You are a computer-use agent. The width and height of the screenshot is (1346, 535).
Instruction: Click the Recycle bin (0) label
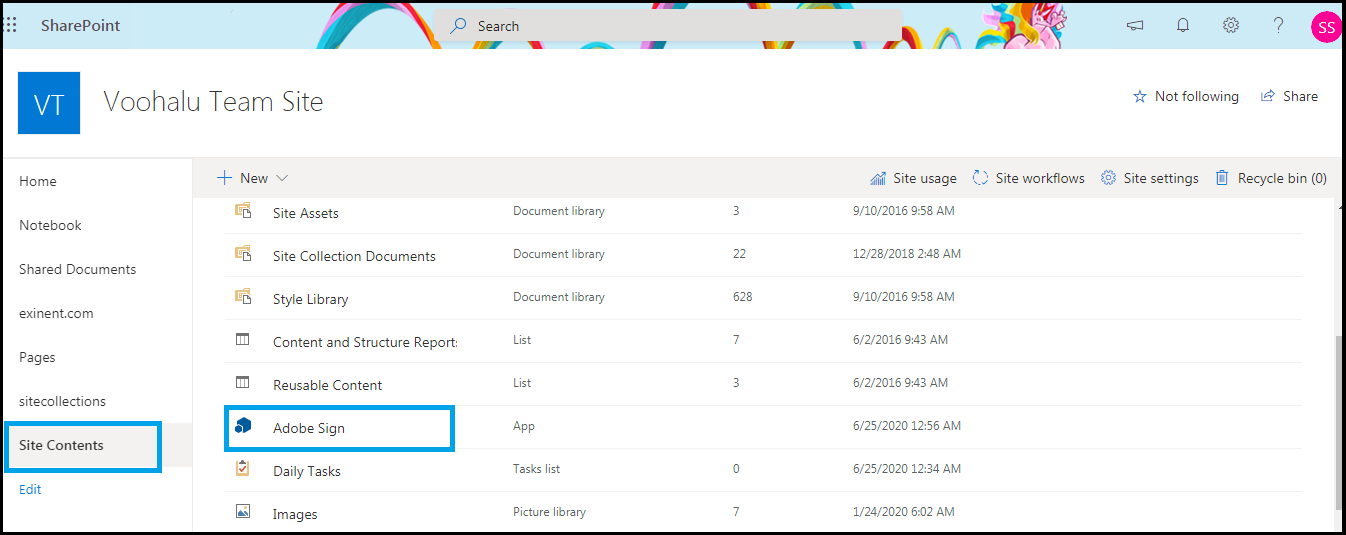[x=1282, y=178]
